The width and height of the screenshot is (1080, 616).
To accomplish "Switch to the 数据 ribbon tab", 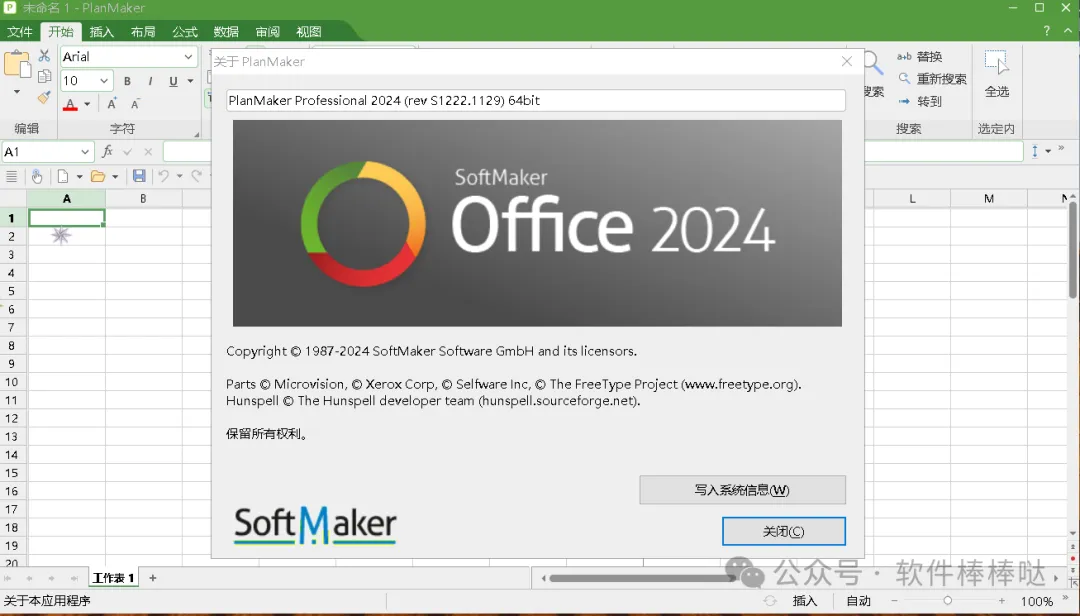I will click(x=226, y=32).
